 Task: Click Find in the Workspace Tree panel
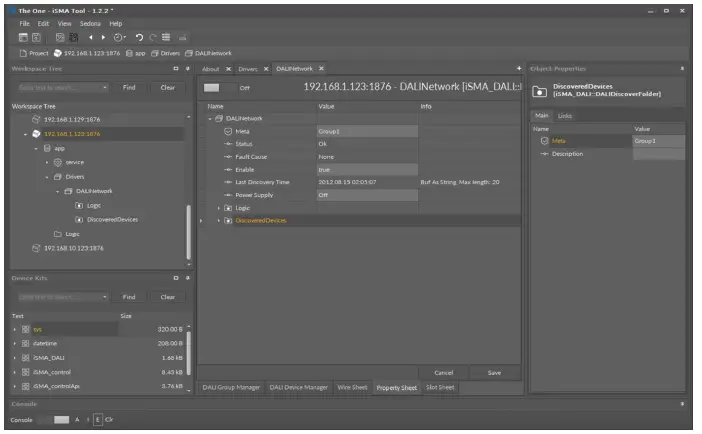pos(129,87)
